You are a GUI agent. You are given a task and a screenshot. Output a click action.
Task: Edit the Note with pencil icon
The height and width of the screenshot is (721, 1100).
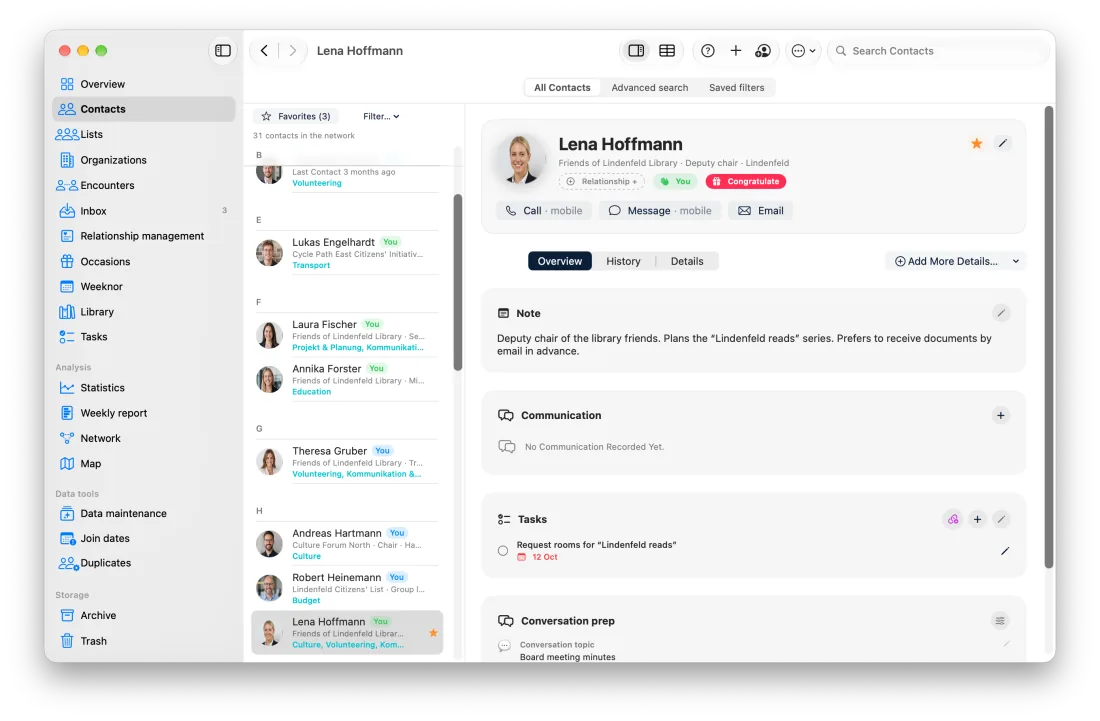(x=1001, y=313)
